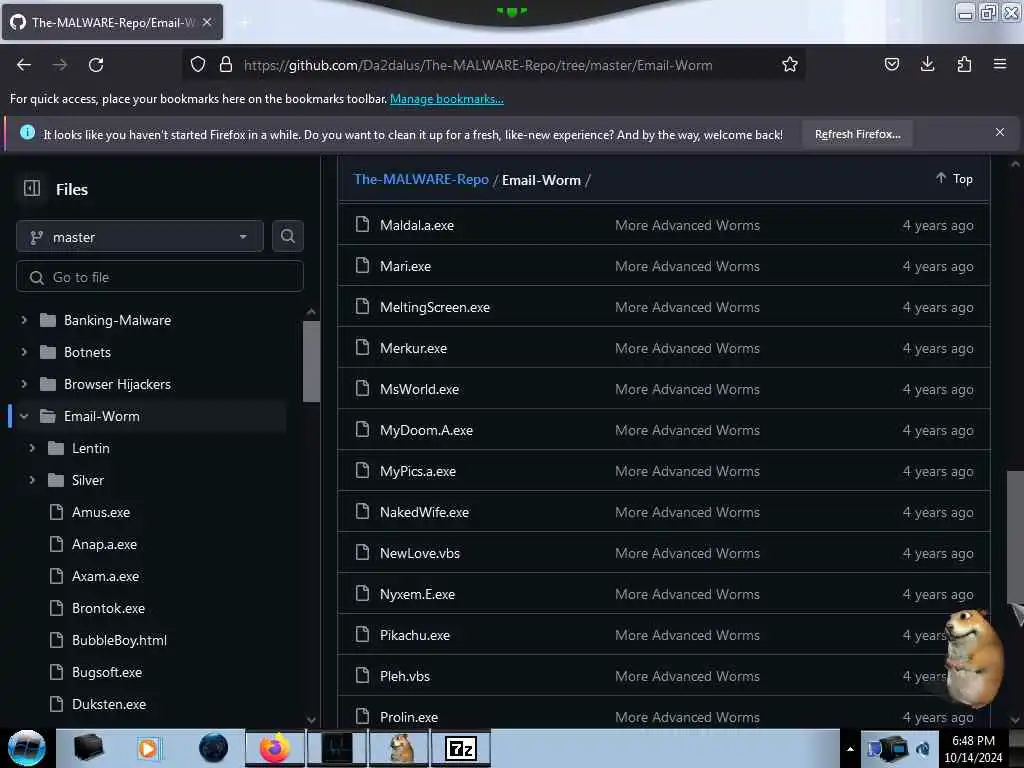Select The-MALWARE-Repo/Email-Worm tab
The width and height of the screenshot is (1024, 768).
pos(112,22)
